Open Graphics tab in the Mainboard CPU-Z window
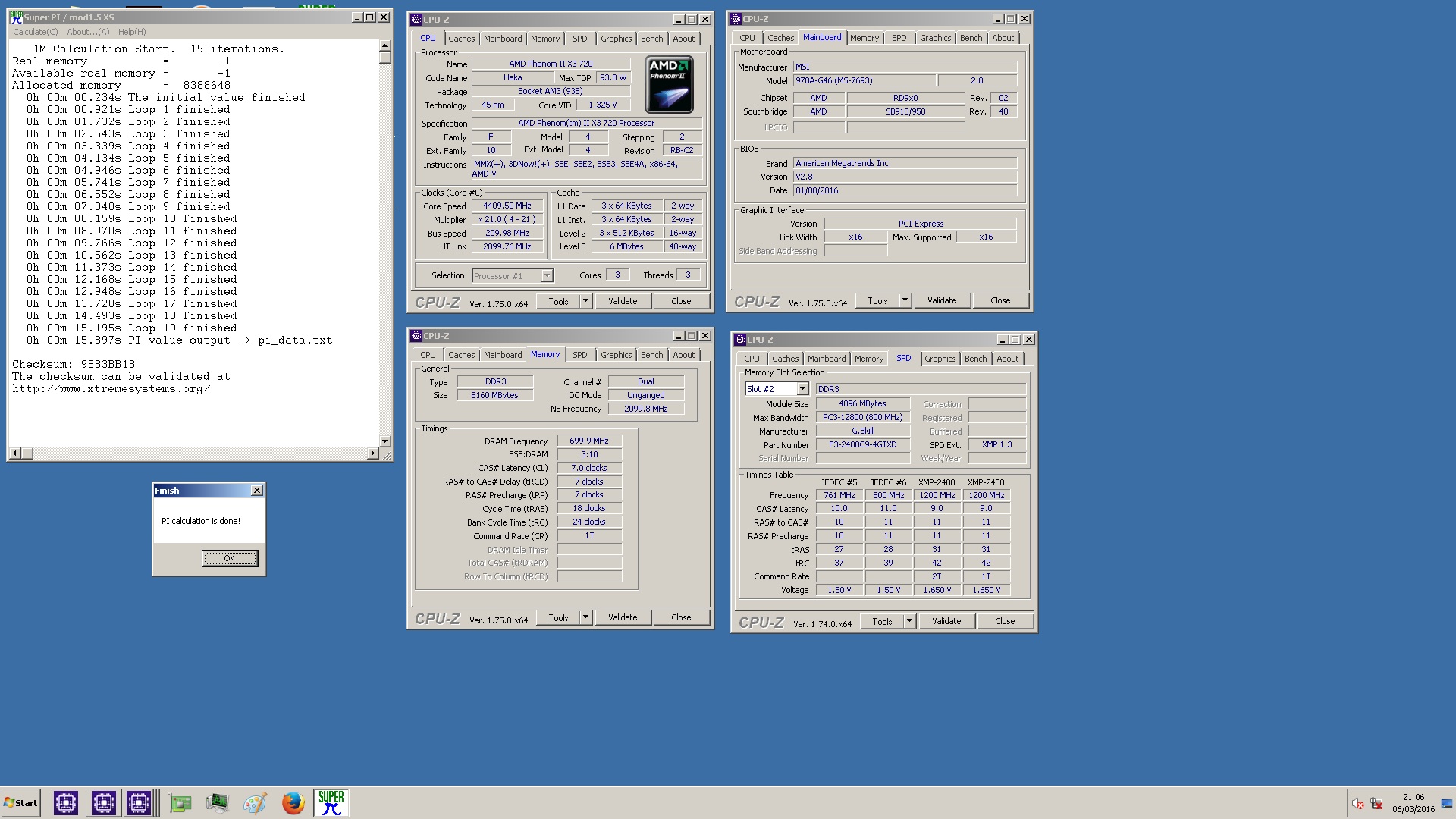 [935, 38]
